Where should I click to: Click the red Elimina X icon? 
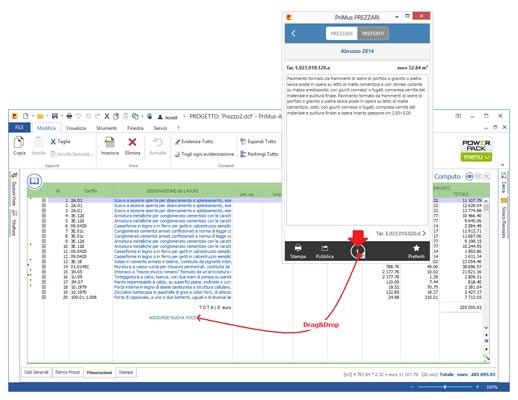pos(132,142)
